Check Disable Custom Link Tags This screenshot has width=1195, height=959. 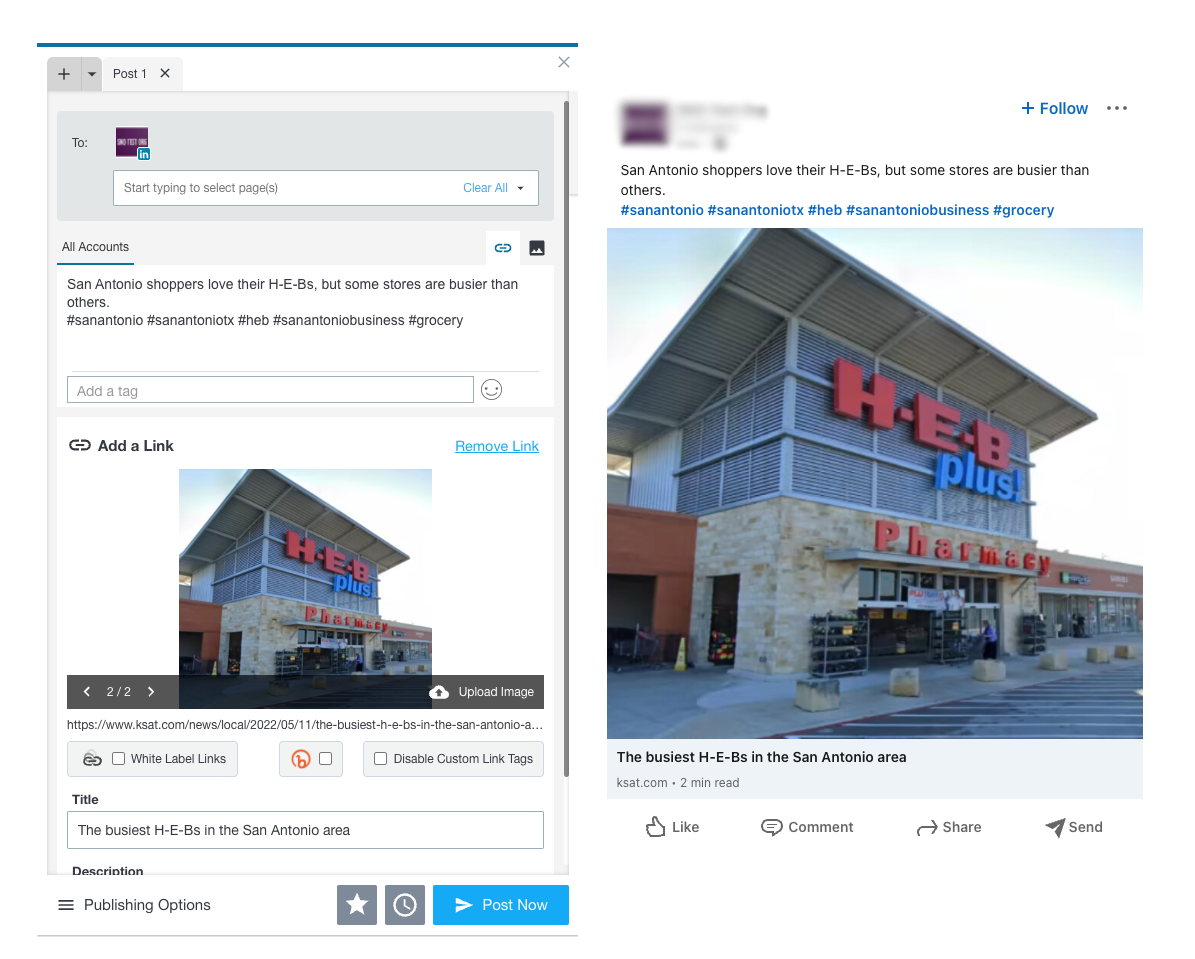380,759
